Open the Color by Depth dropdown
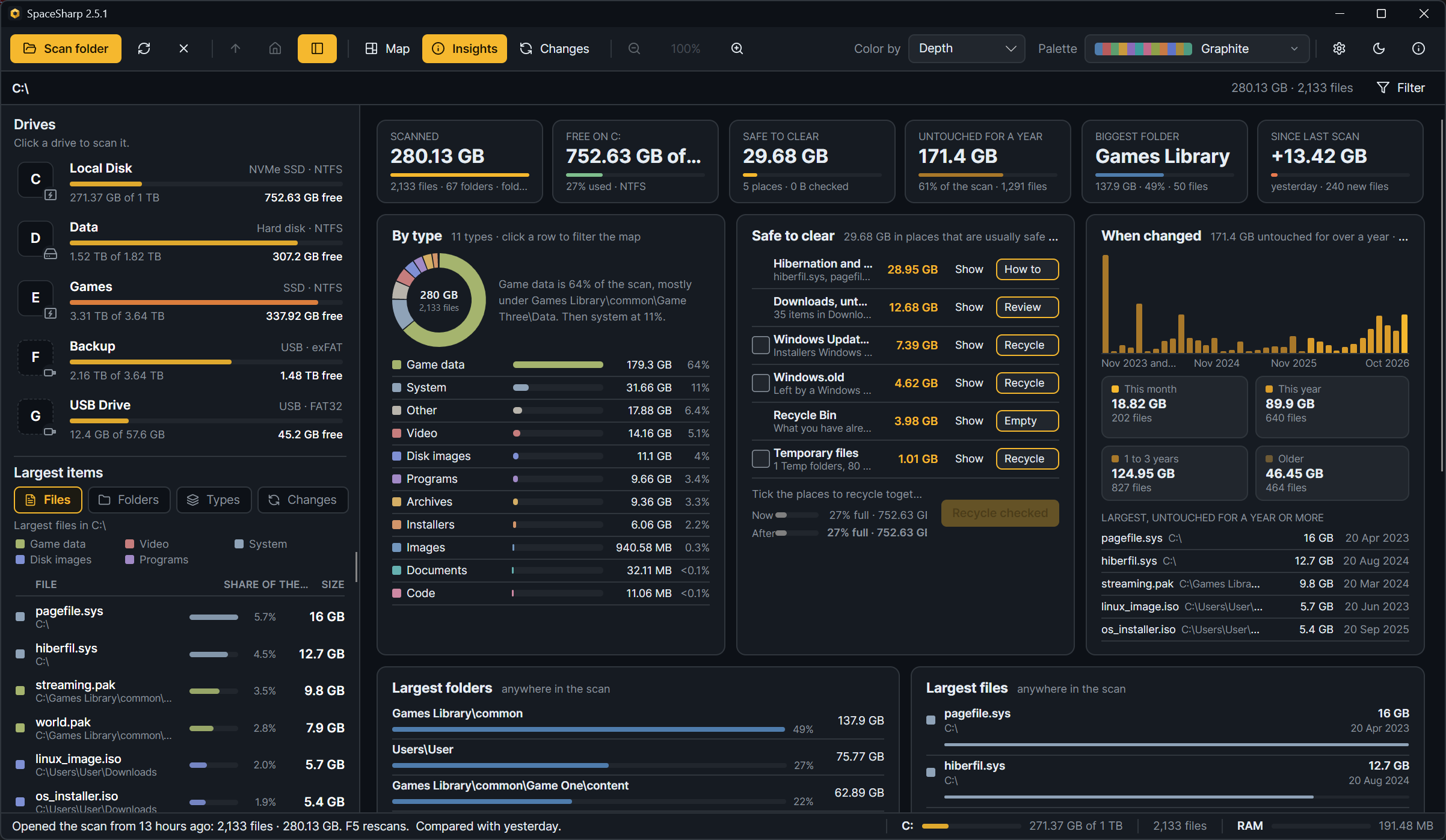The image size is (1446, 840). [966, 49]
